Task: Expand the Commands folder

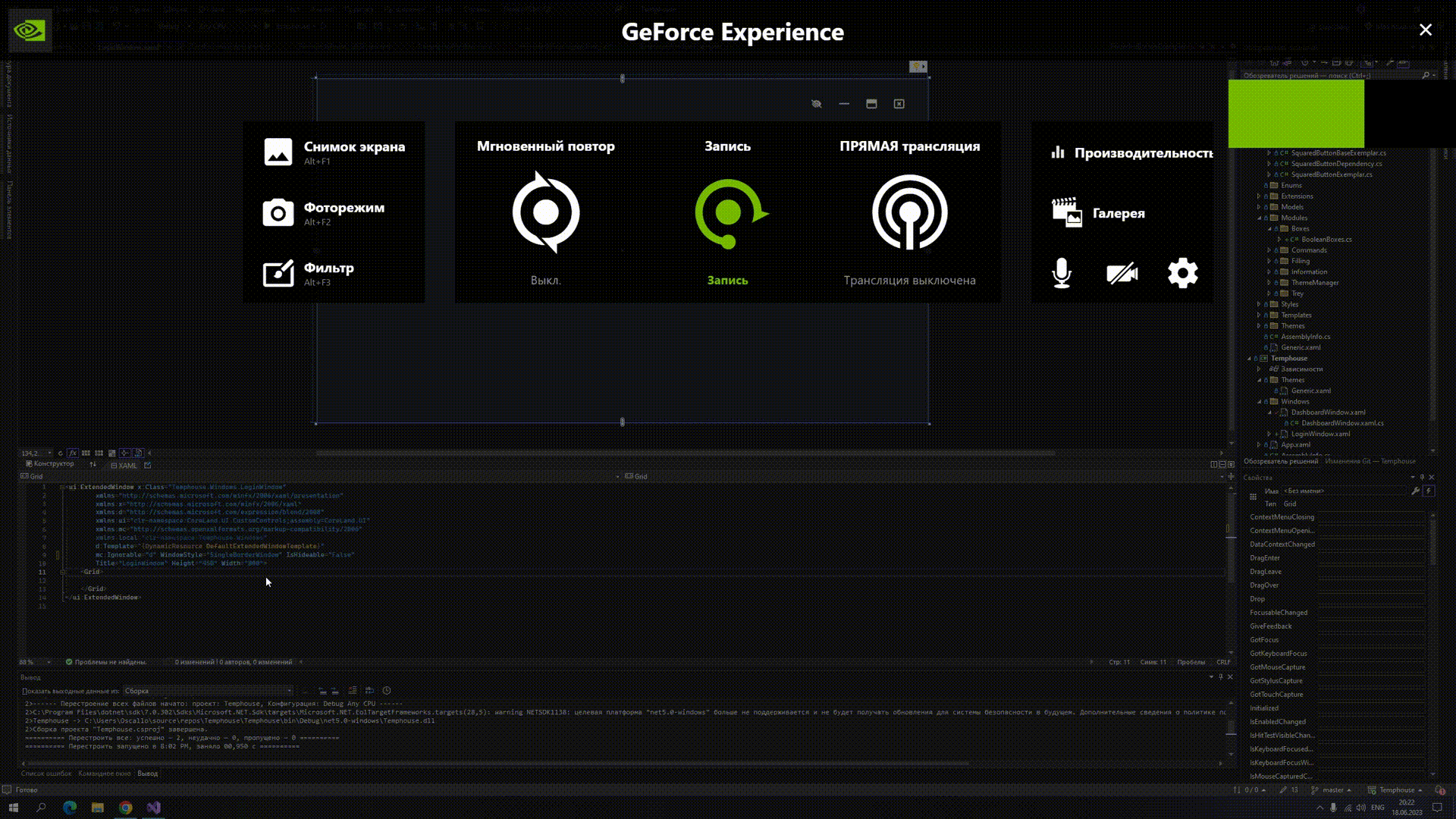Action: click(1269, 250)
